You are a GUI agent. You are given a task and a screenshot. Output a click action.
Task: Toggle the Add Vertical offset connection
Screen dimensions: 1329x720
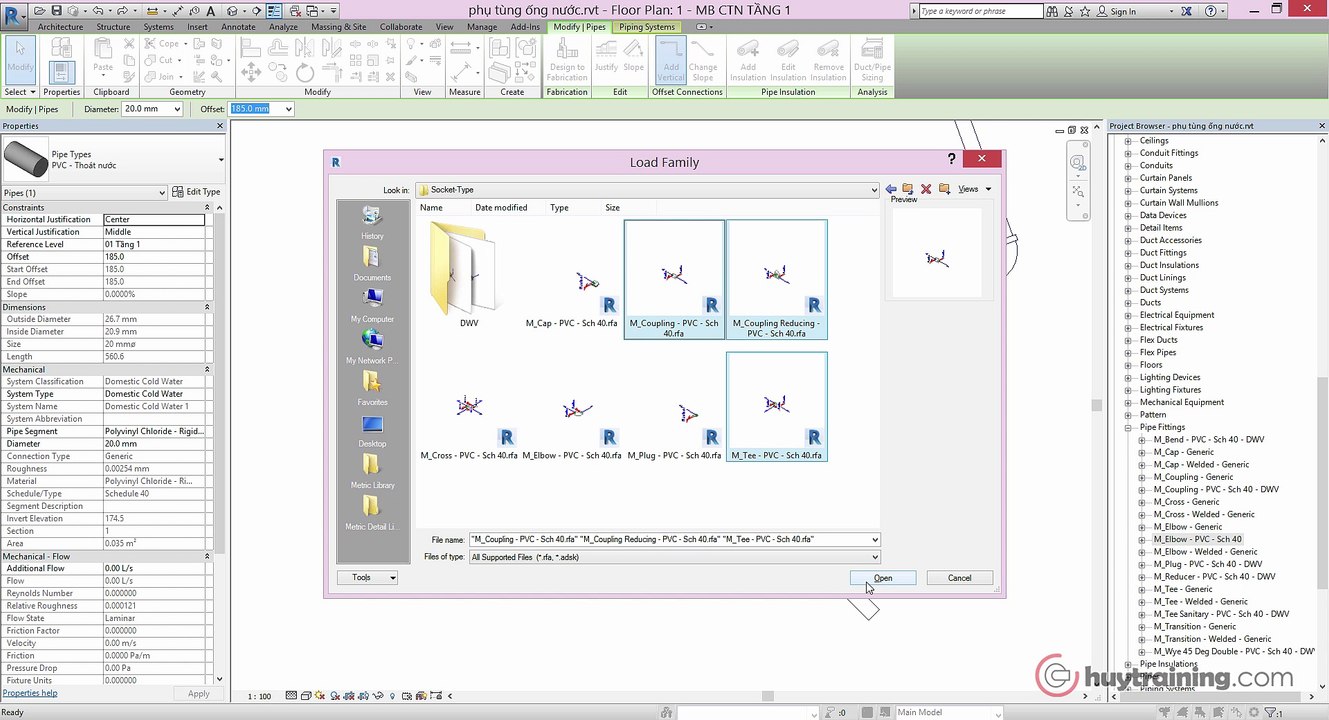[671, 60]
